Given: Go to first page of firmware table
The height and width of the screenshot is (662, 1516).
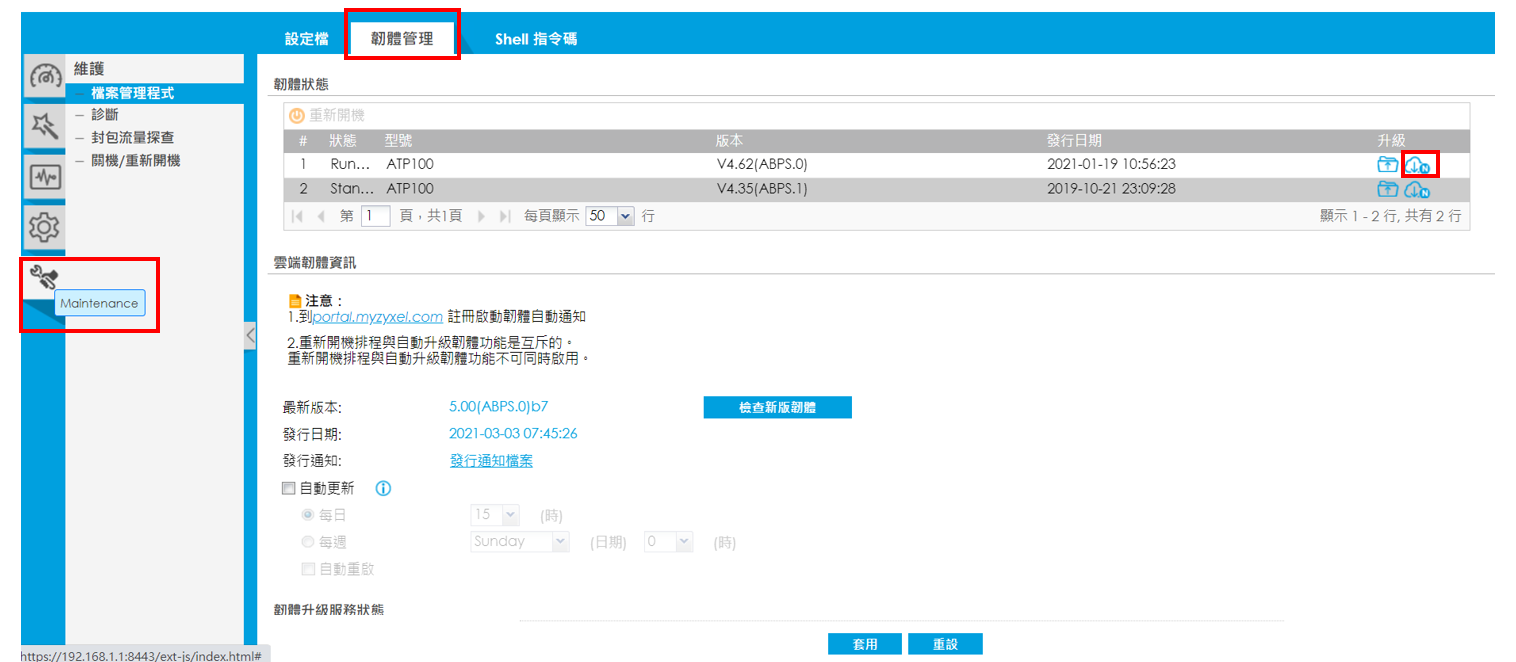Looking at the screenshot, I should click(297, 216).
